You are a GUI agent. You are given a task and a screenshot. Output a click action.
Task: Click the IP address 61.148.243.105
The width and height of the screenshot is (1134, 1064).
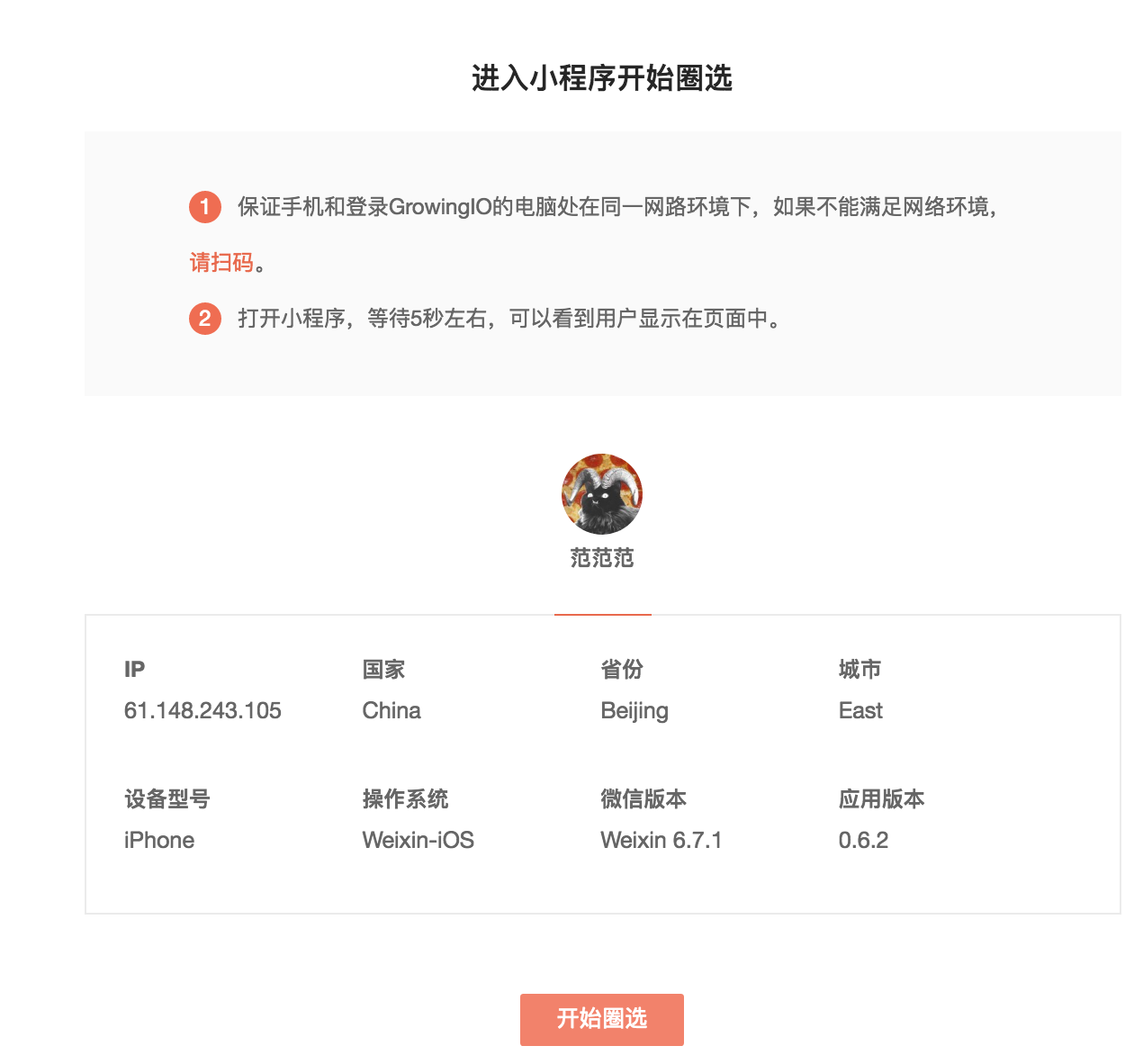coord(202,710)
